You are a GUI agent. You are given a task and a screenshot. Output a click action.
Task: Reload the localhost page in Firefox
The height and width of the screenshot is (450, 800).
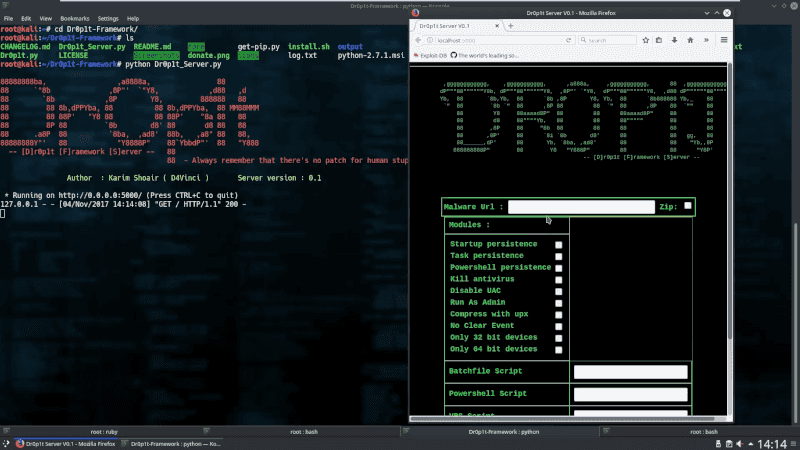(x=568, y=40)
